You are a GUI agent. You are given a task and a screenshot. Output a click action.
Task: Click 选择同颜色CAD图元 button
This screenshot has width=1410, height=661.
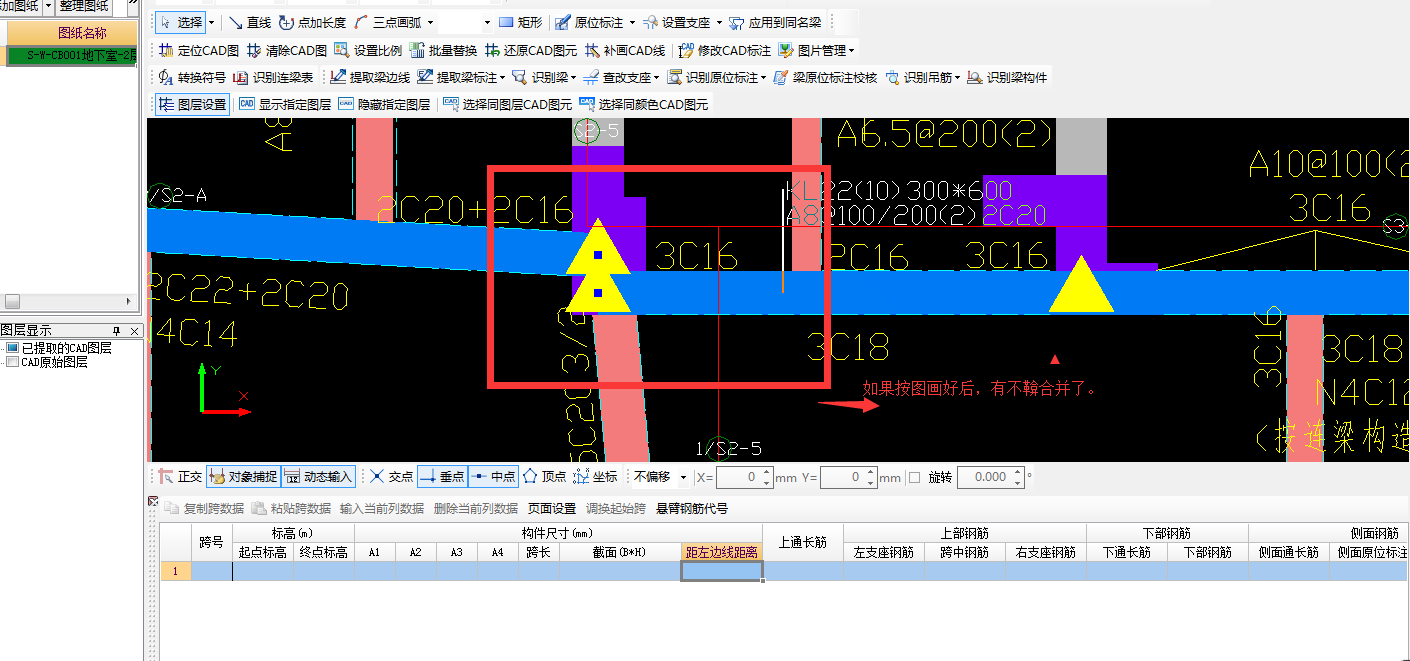pos(643,104)
